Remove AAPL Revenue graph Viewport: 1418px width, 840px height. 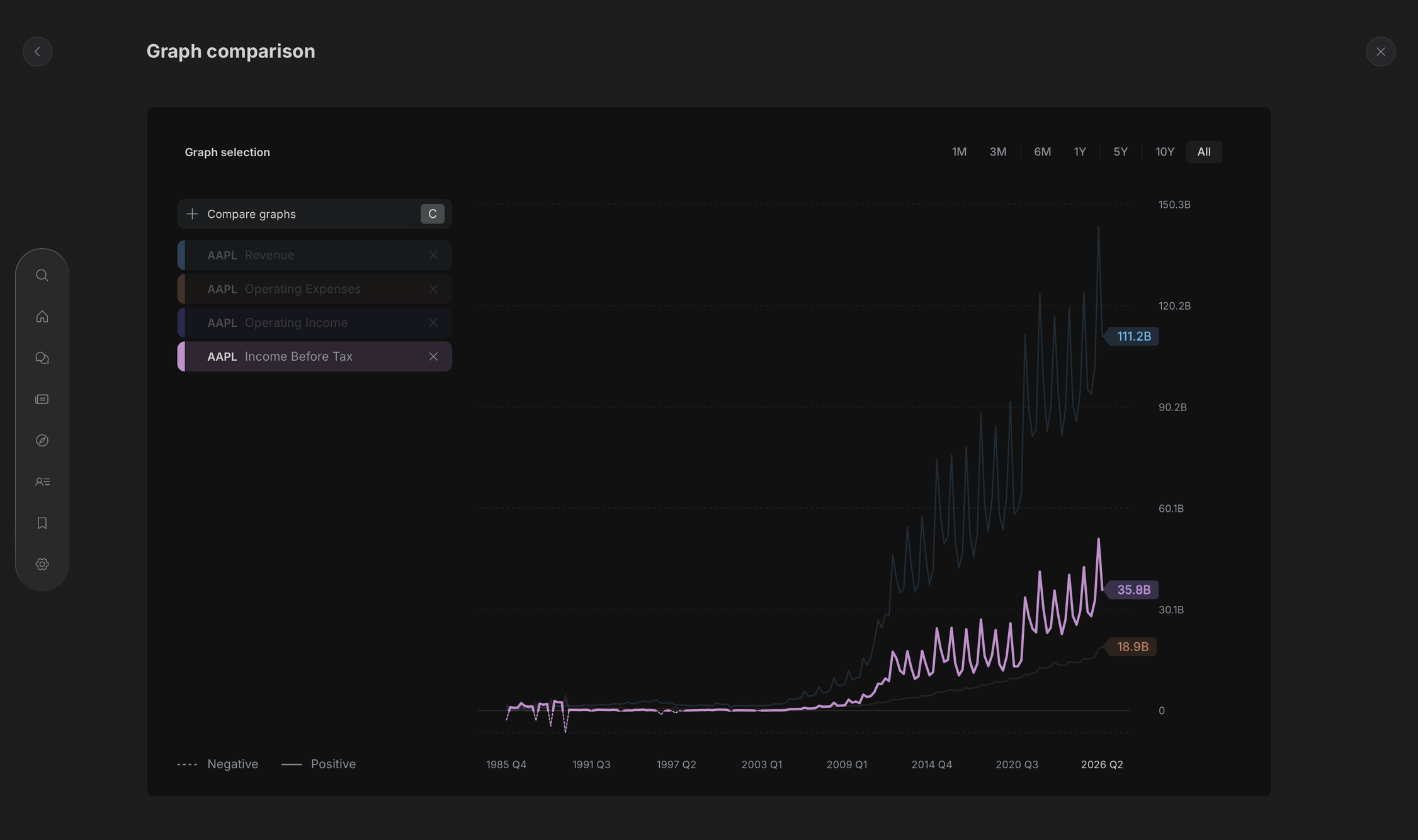click(433, 255)
